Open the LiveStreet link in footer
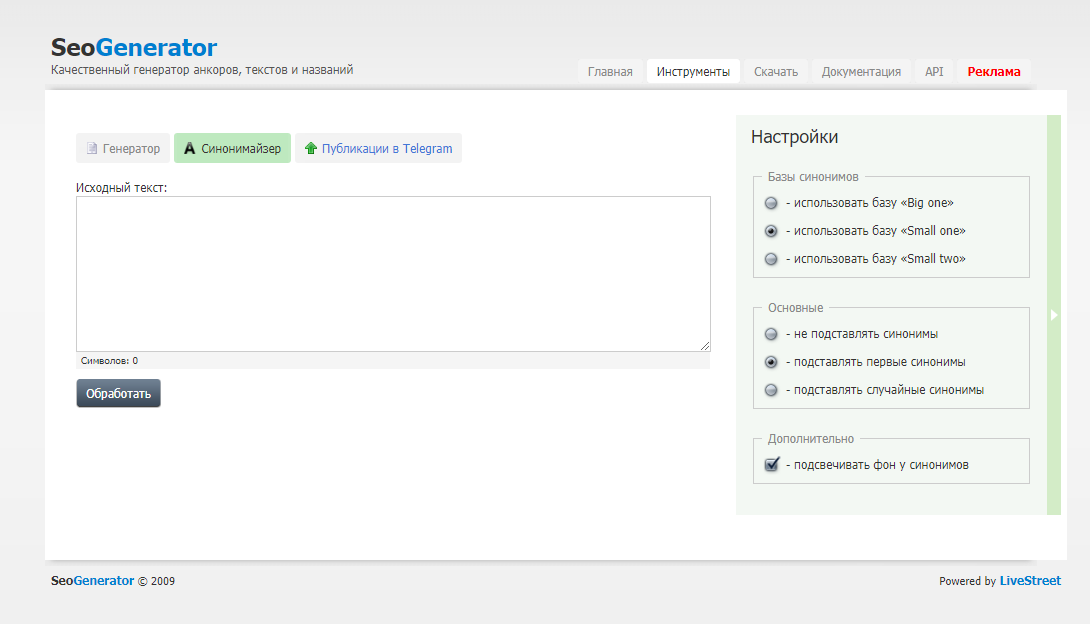This screenshot has height=624, width=1090. point(1030,581)
